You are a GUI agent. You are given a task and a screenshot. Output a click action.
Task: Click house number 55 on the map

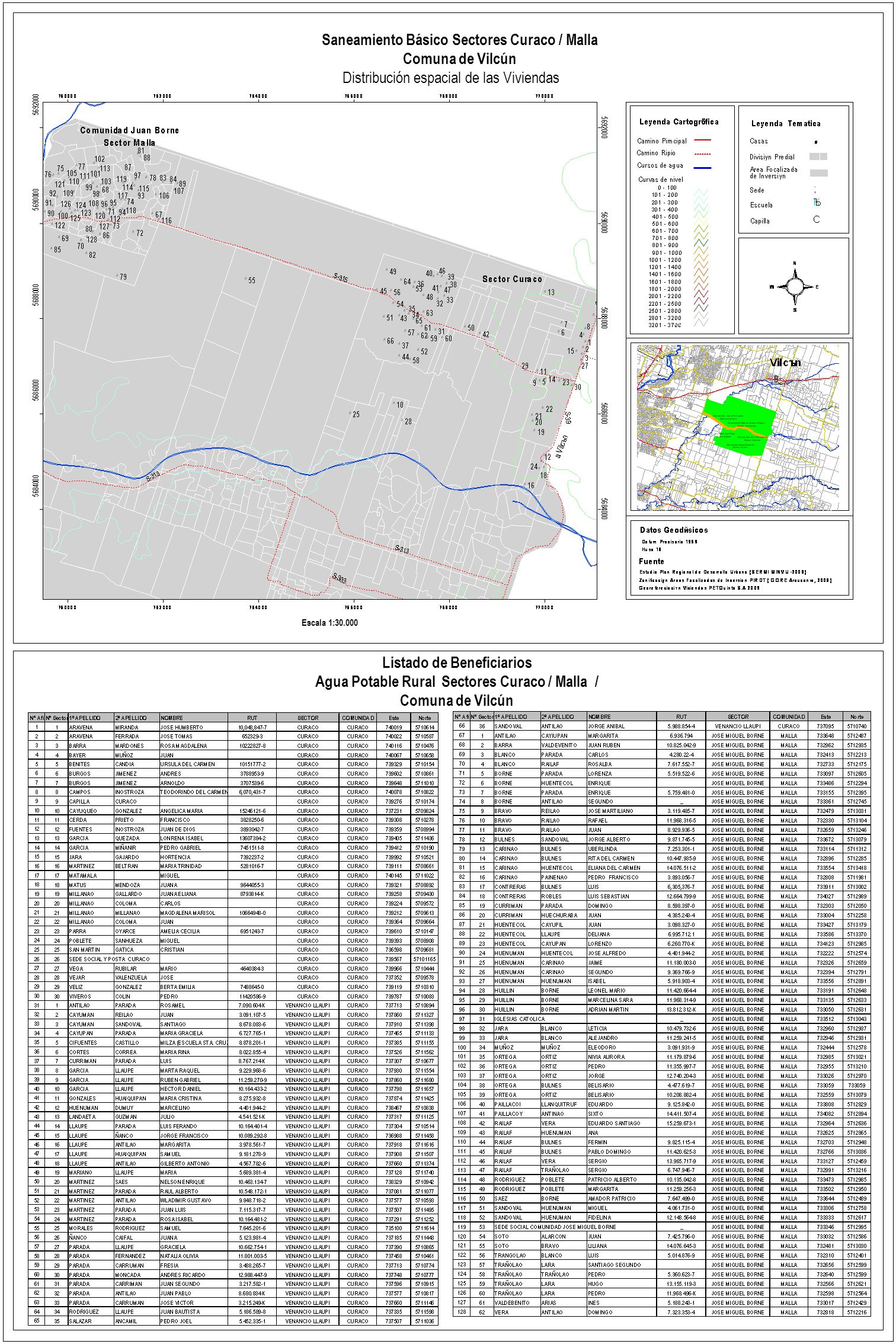(x=252, y=280)
